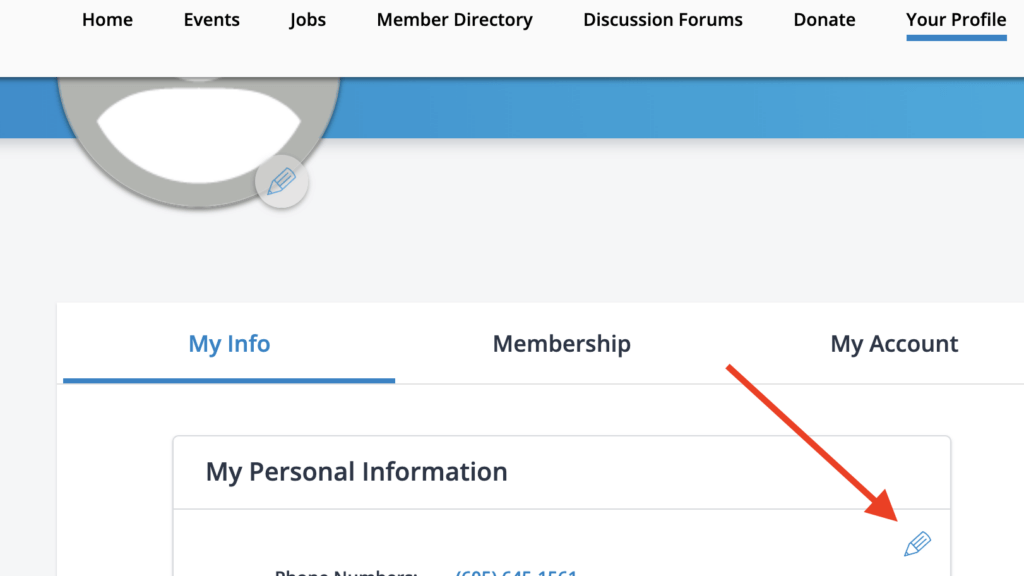This screenshot has height=576, width=1024.
Task: Return to the Home page
Action: coord(107,19)
